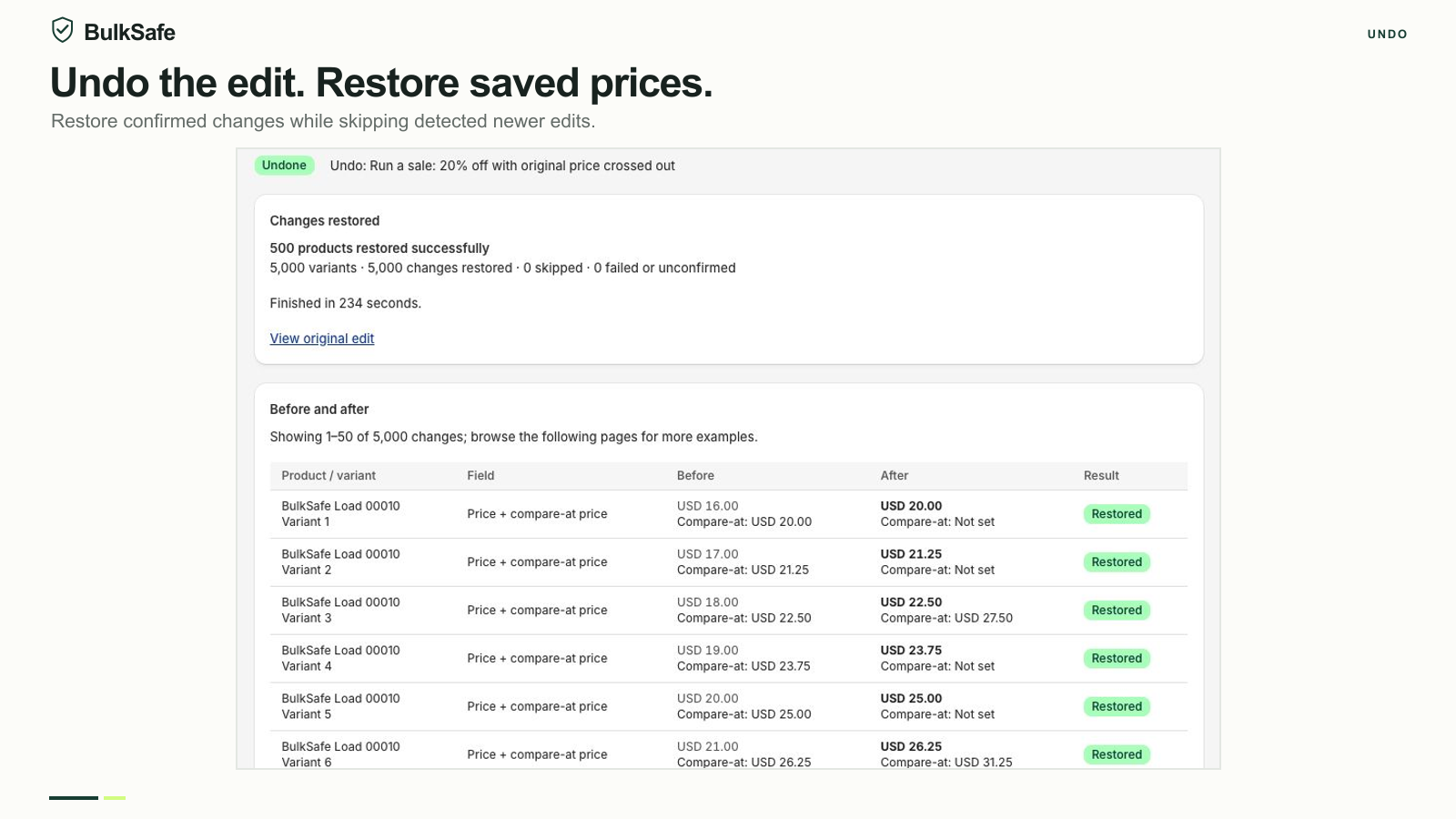
Task: Click USD 26.25 after price for Variant 6
Action: tap(911, 747)
